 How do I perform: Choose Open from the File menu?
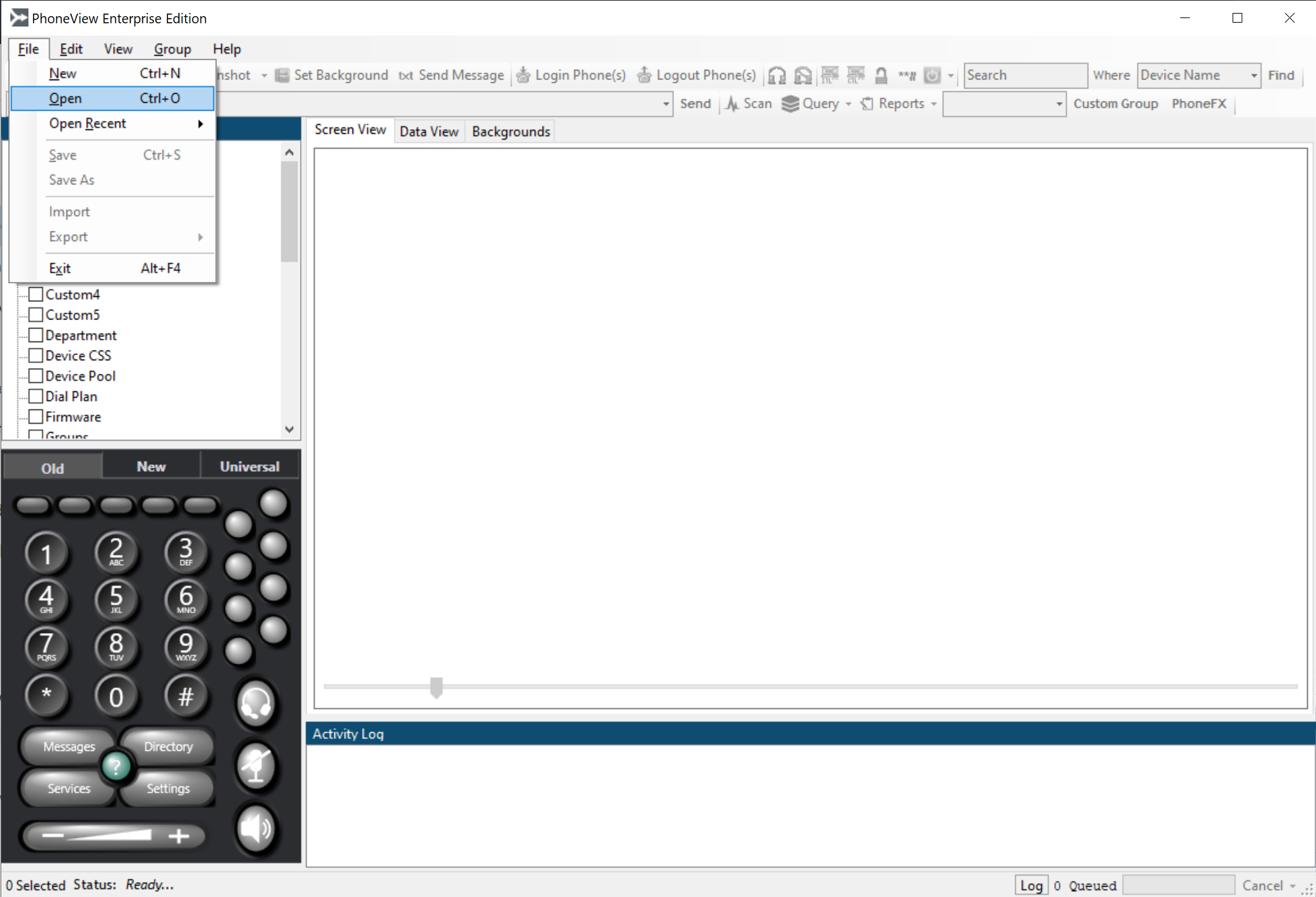pos(113,98)
